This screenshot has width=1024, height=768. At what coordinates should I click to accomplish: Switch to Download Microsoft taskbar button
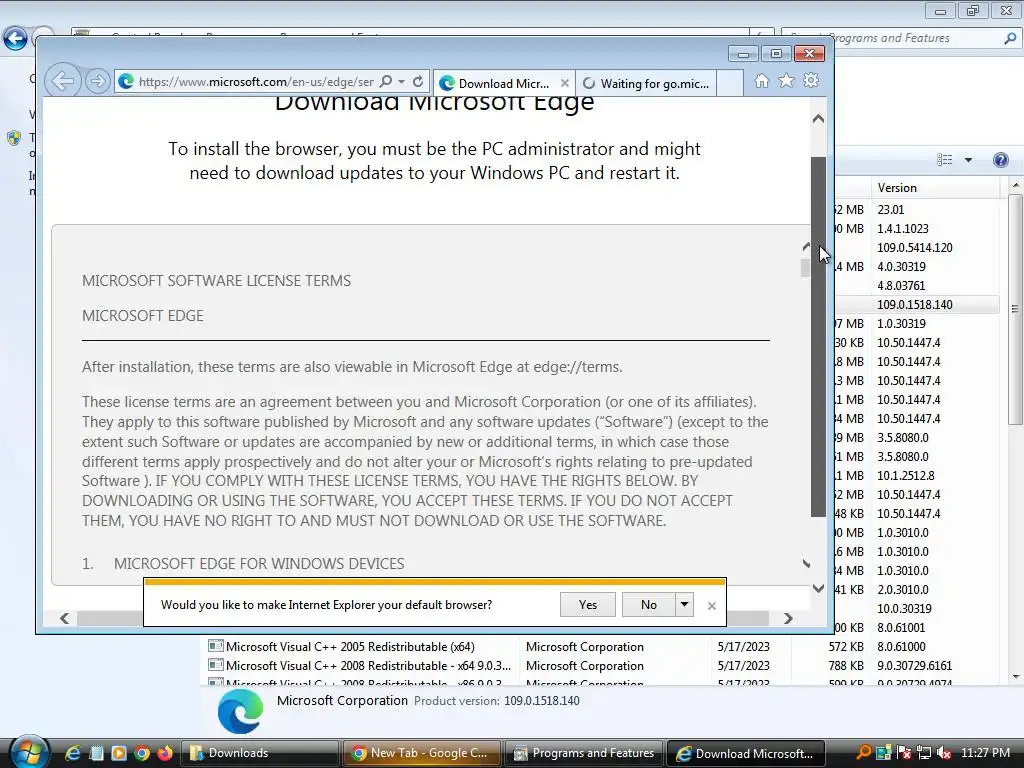click(x=746, y=753)
